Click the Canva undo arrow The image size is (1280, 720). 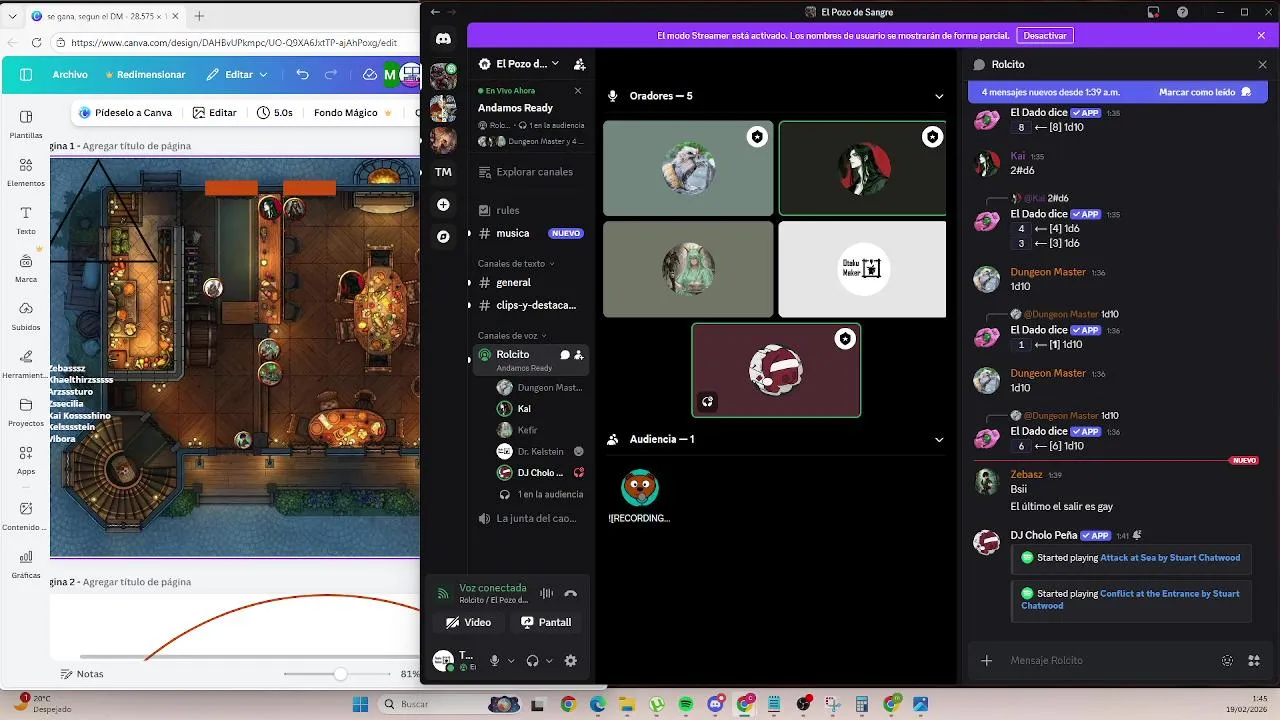pos(303,74)
